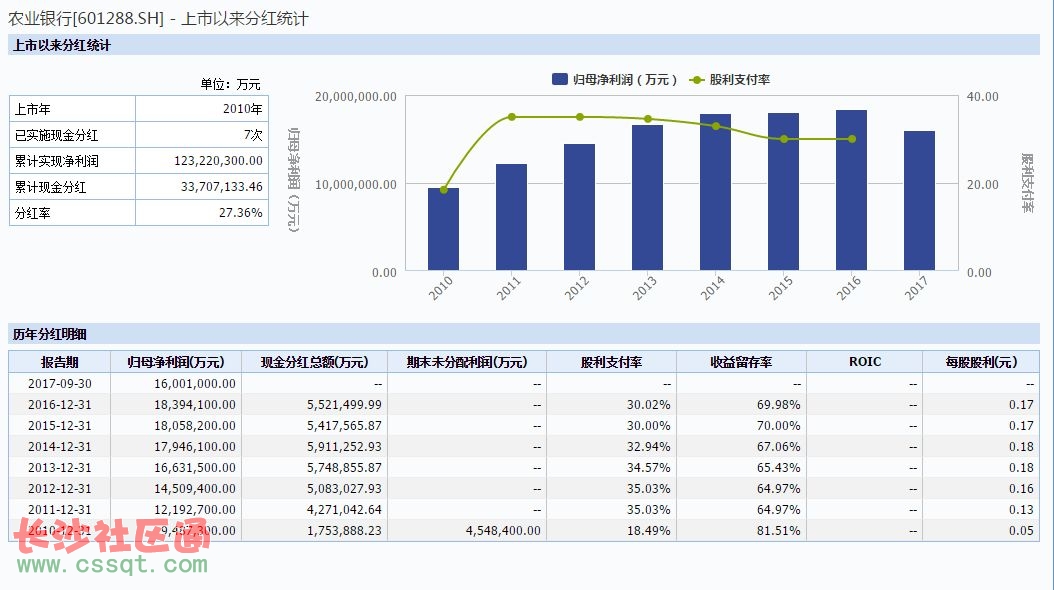Click payout ratio 32.94%
The image size is (1054, 590).
(649, 446)
